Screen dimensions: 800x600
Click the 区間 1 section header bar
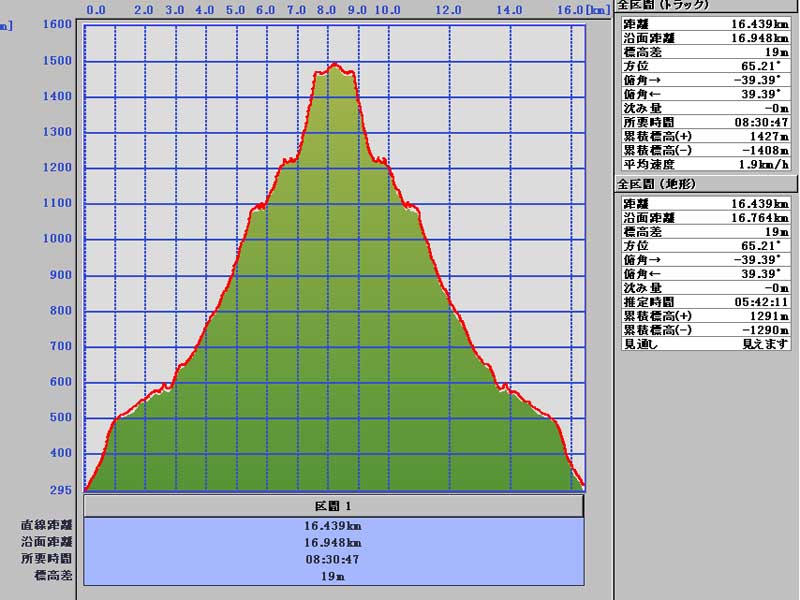tap(333, 506)
